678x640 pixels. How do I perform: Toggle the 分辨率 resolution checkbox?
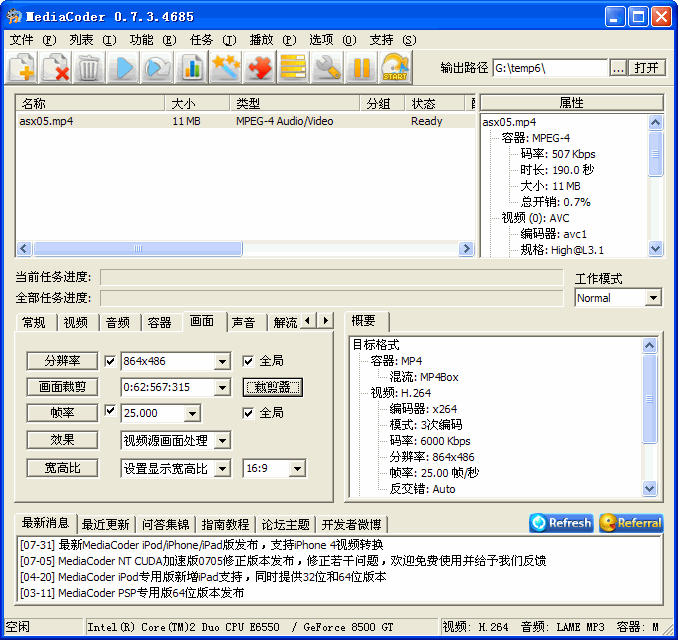110,361
